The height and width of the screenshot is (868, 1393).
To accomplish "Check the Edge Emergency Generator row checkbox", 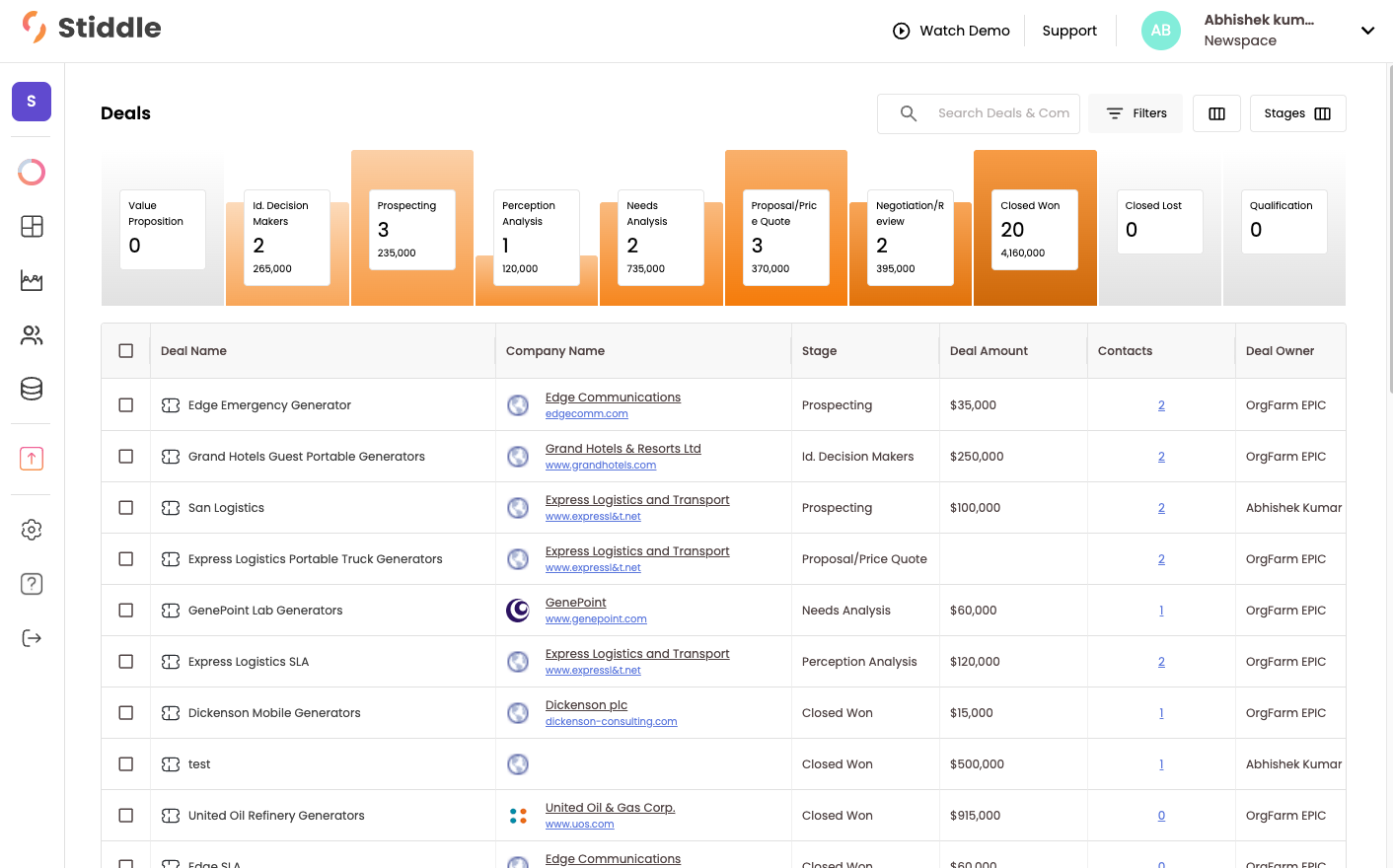I will [125, 405].
